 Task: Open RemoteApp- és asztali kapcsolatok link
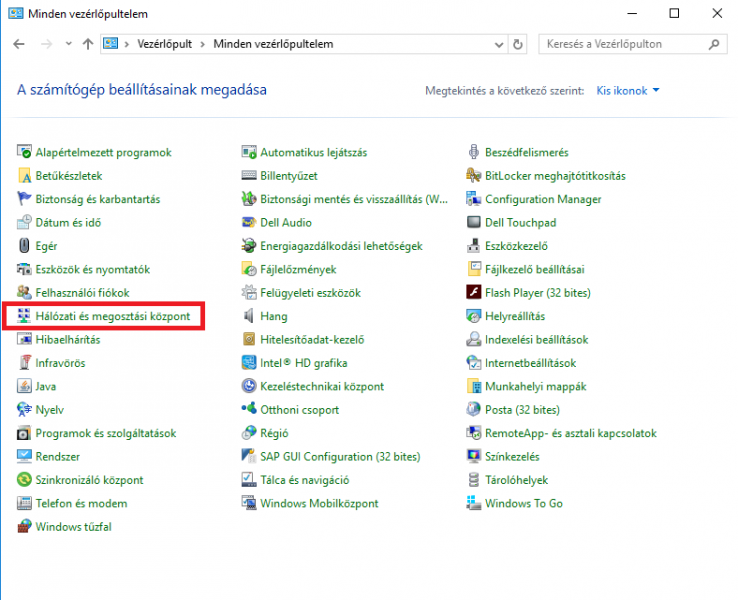[571, 433]
